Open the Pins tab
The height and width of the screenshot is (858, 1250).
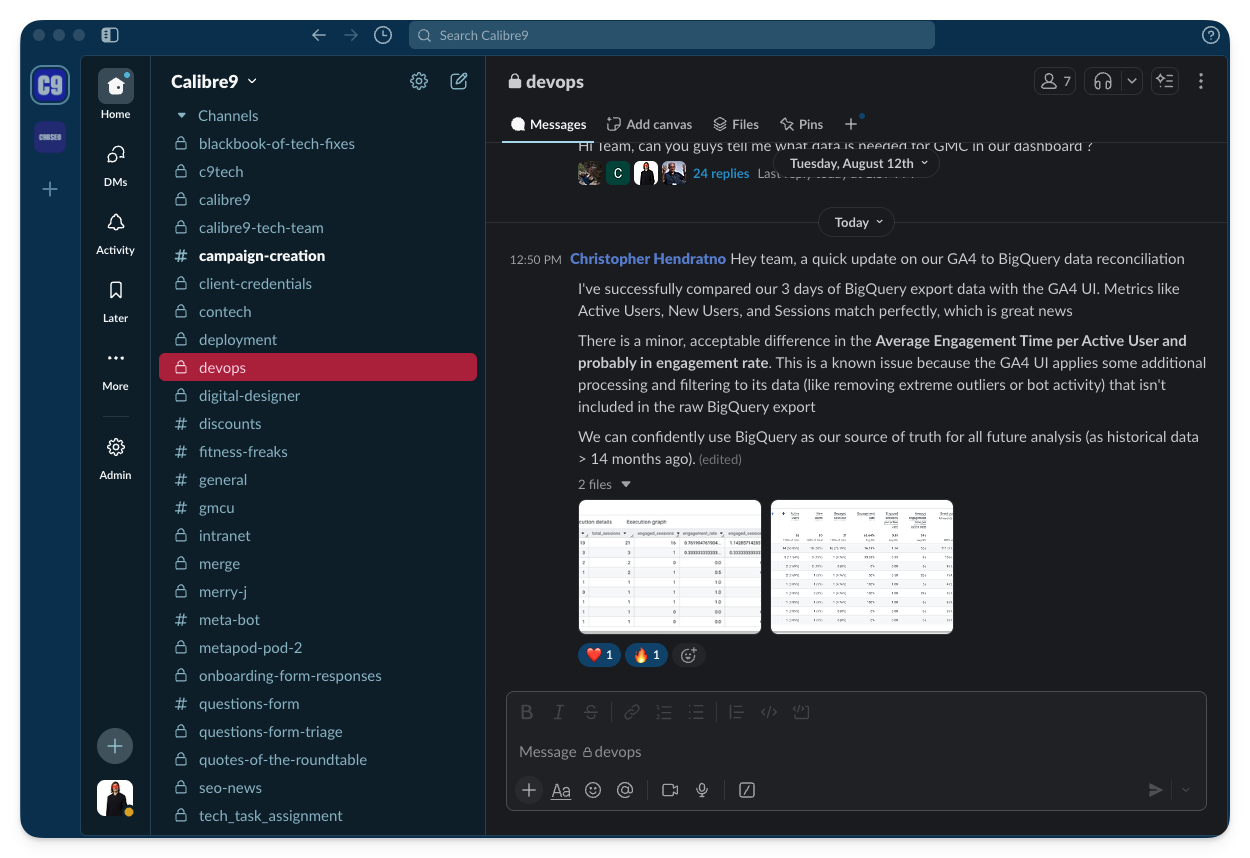click(x=801, y=124)
